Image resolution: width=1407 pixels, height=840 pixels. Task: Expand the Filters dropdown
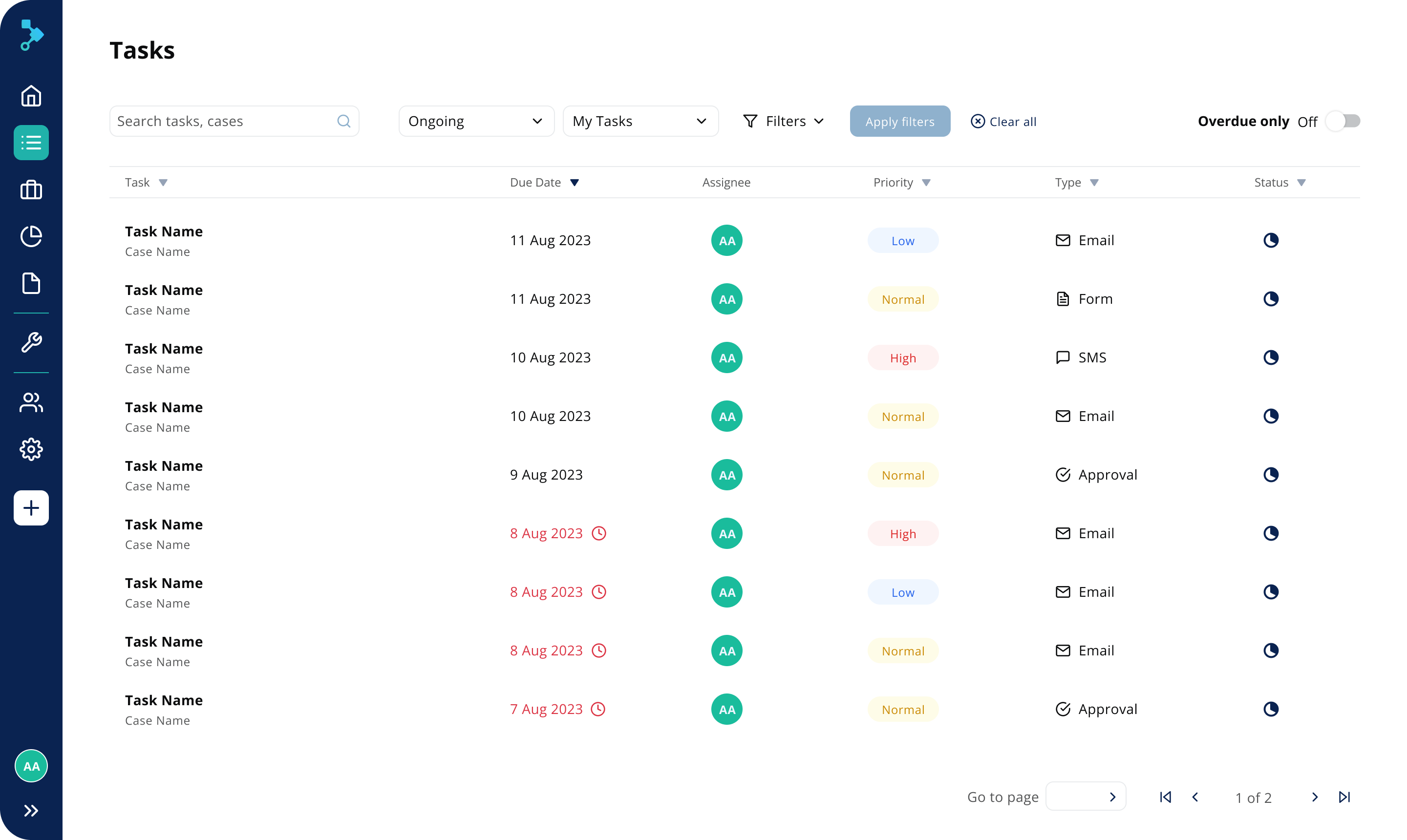point(784,121)
